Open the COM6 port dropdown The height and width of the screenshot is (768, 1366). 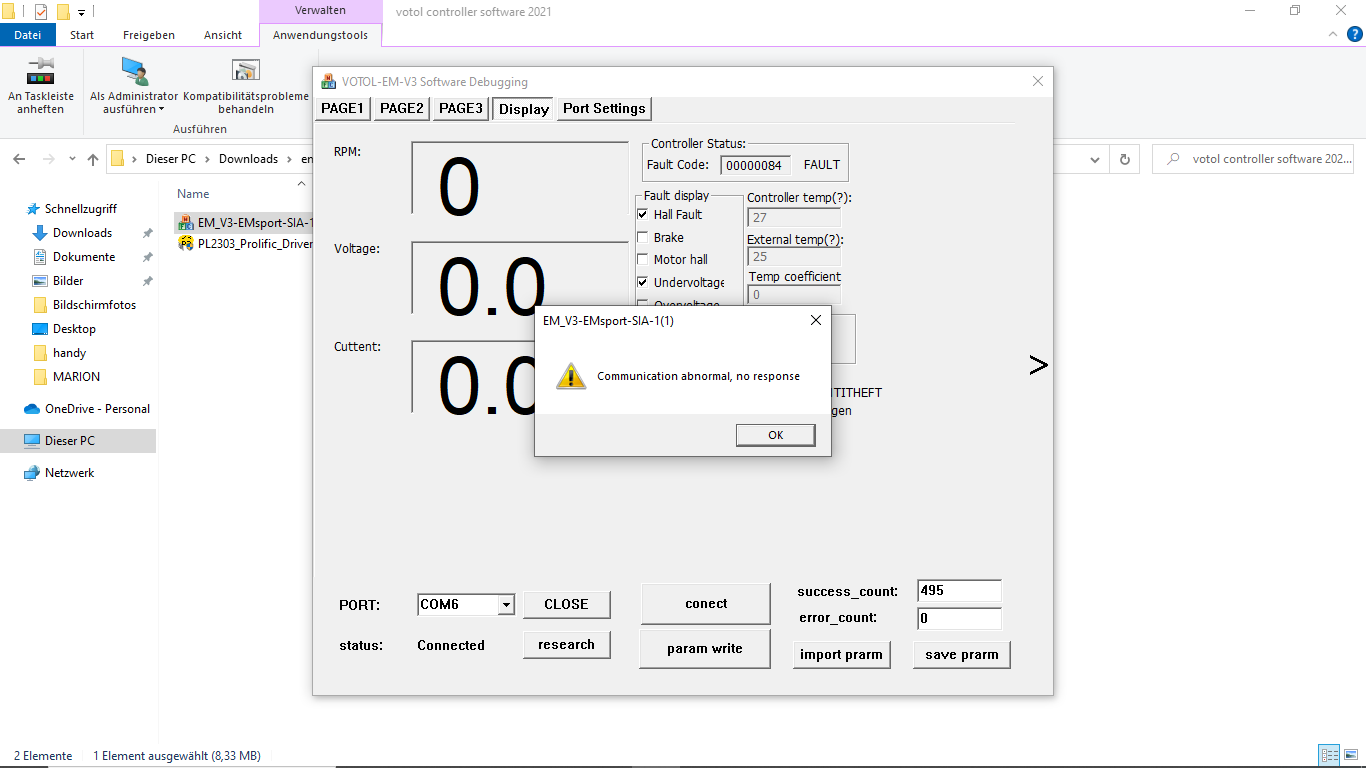point(505,605)
